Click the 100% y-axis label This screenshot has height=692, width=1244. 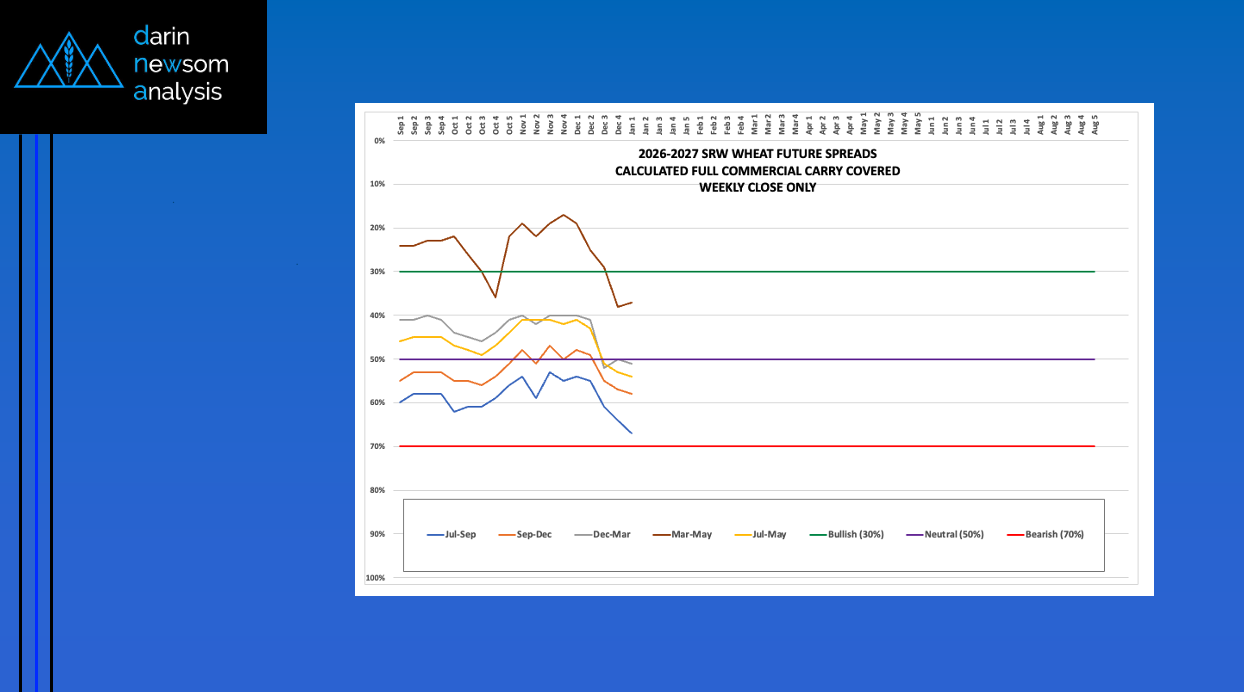376,578
